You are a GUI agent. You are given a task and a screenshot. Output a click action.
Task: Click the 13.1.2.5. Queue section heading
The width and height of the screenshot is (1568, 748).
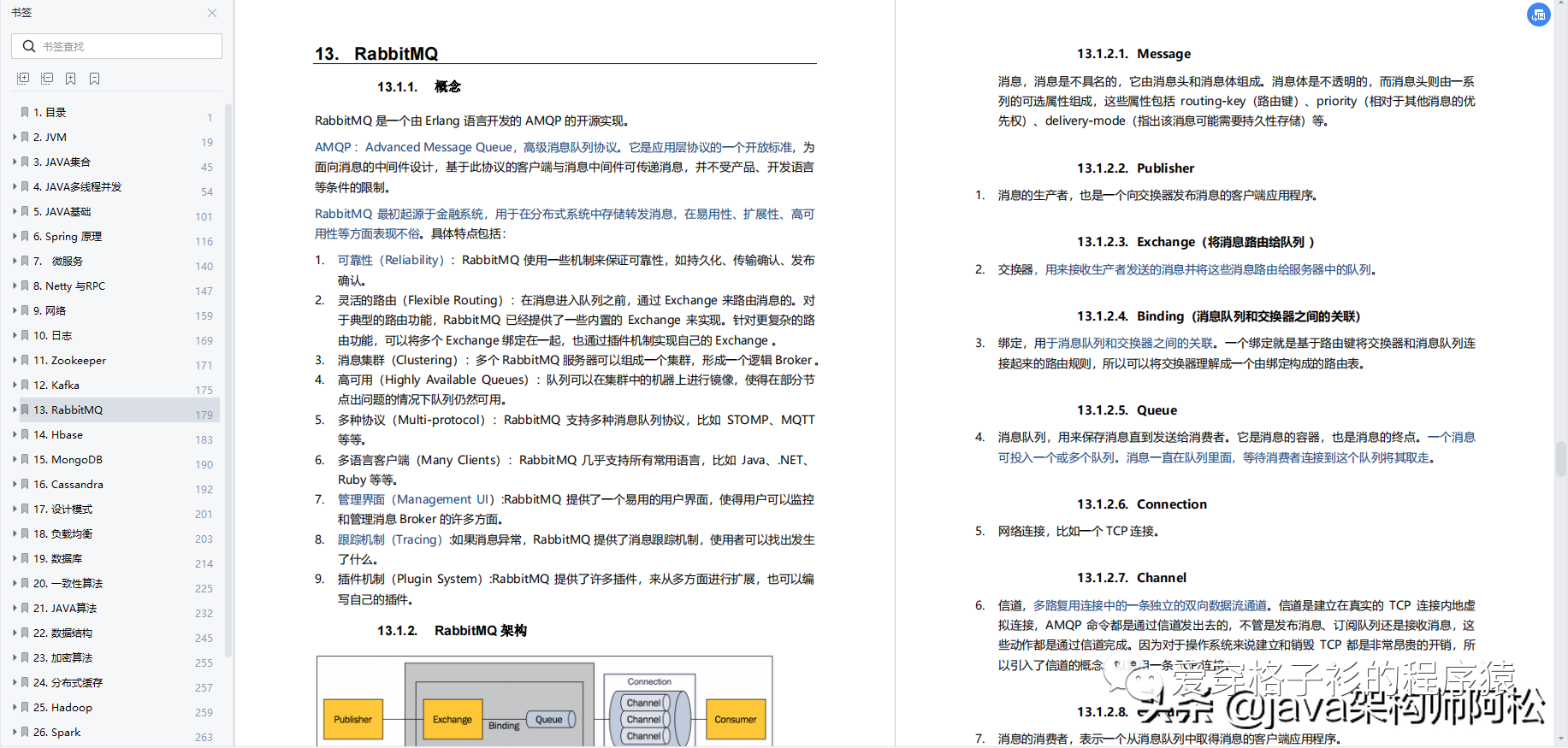tap(1127, 410)
